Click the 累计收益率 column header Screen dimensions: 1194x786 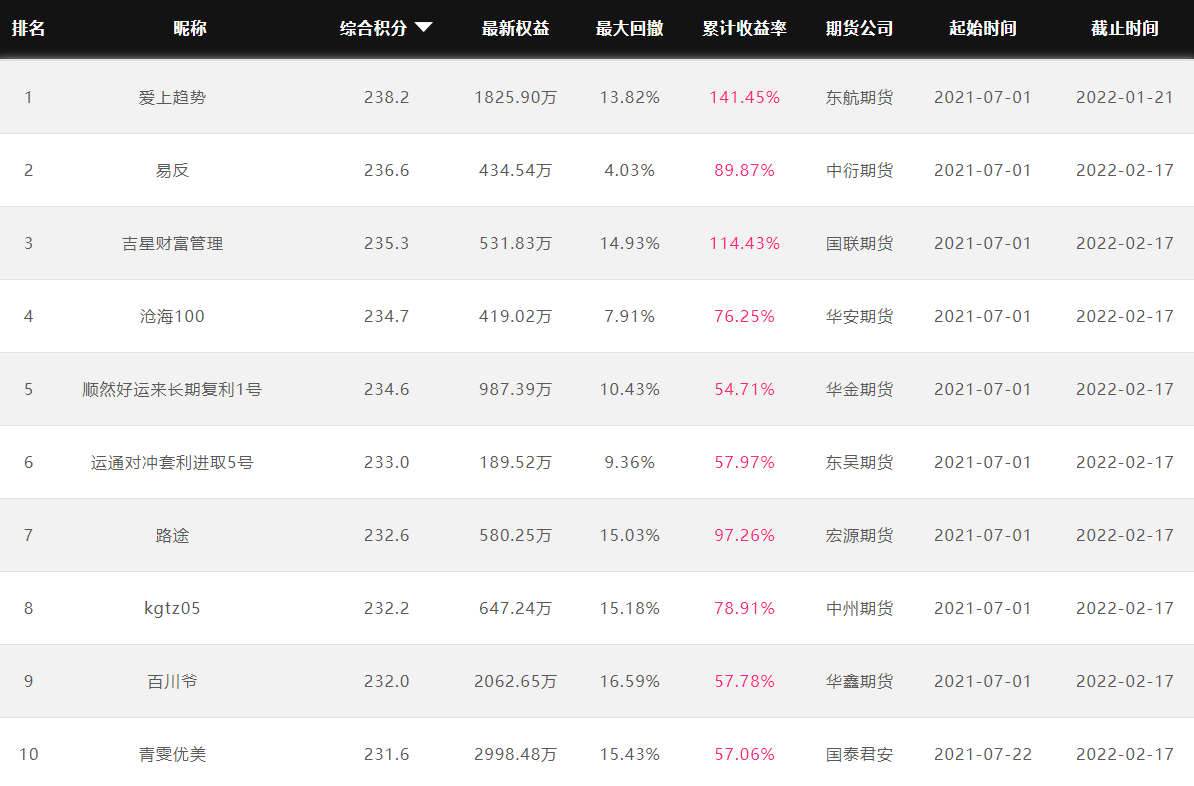744,28
